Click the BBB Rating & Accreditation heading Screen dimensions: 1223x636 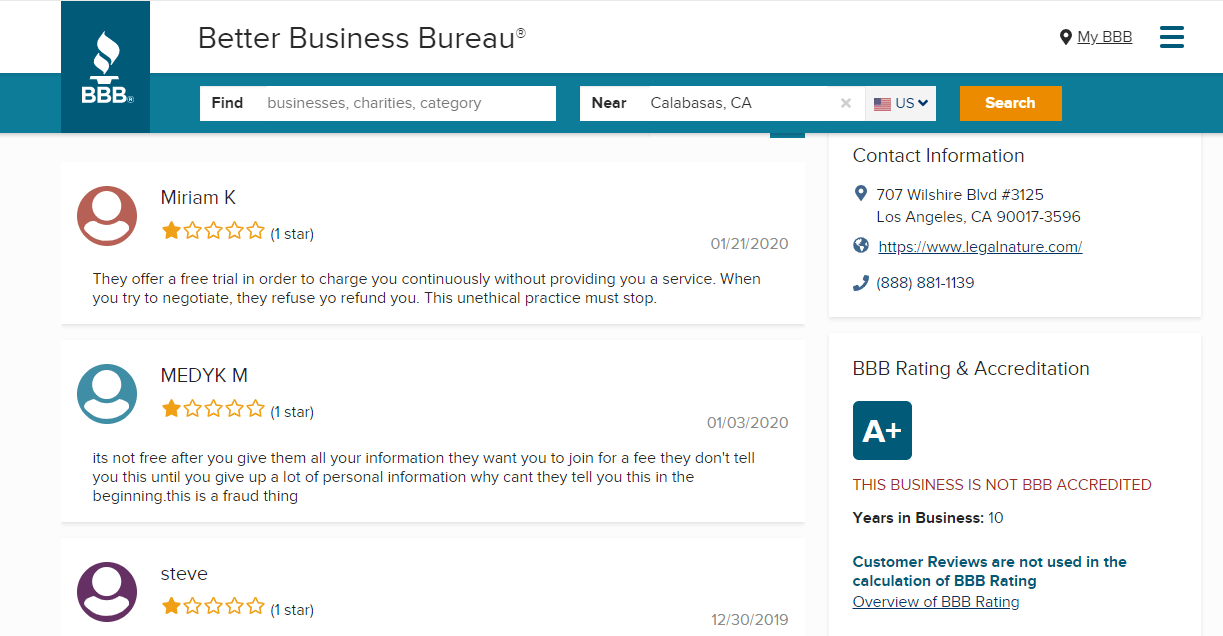tap(971, 369)
